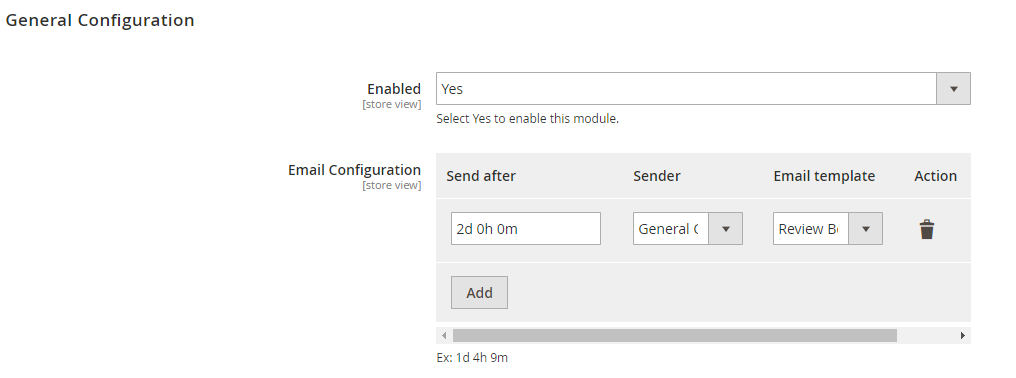Add a new email configuration row
This screenshot has width=1016, height=378.
coord(479,292)
